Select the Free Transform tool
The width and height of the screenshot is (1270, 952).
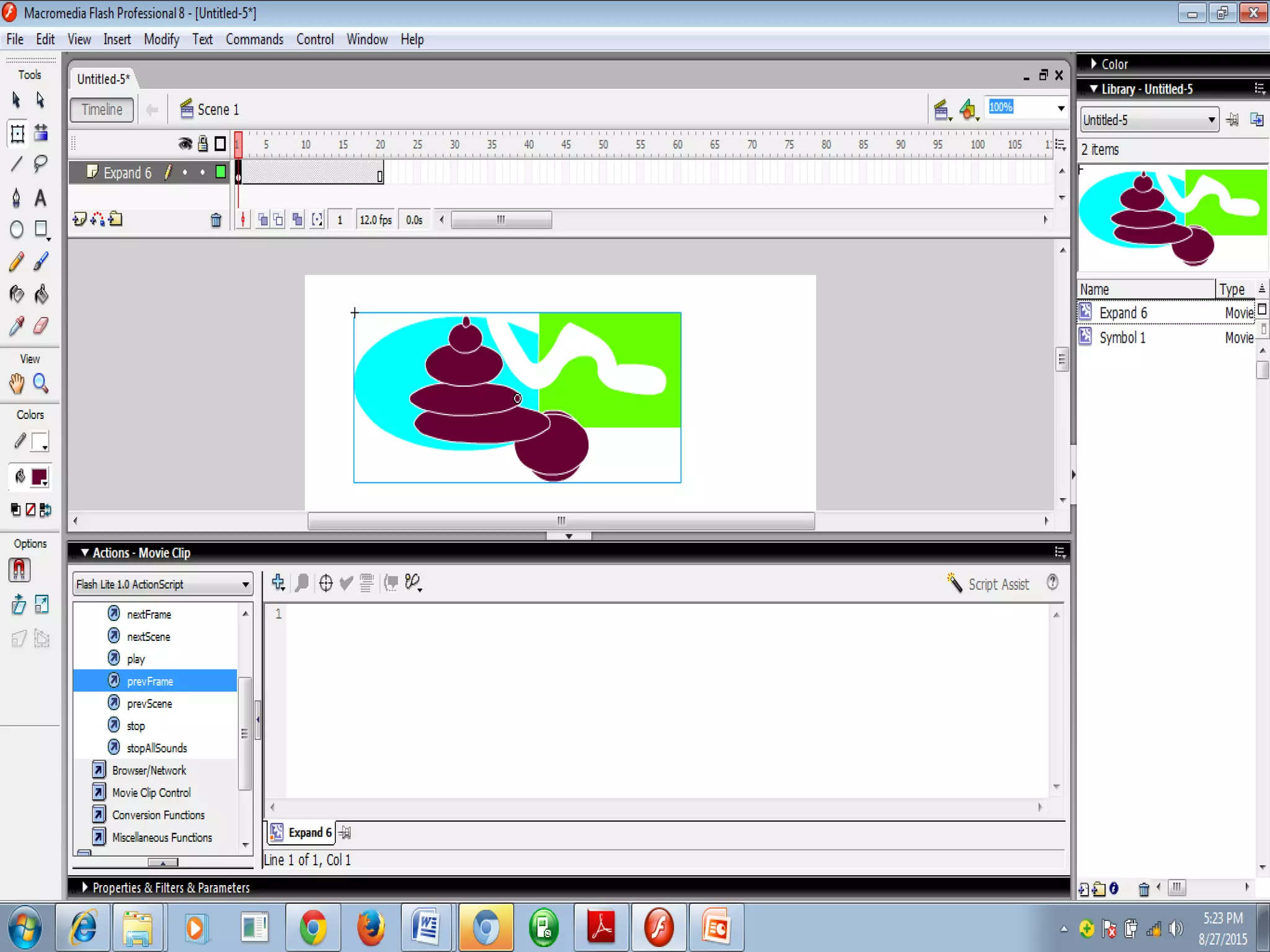coord(17,133)
